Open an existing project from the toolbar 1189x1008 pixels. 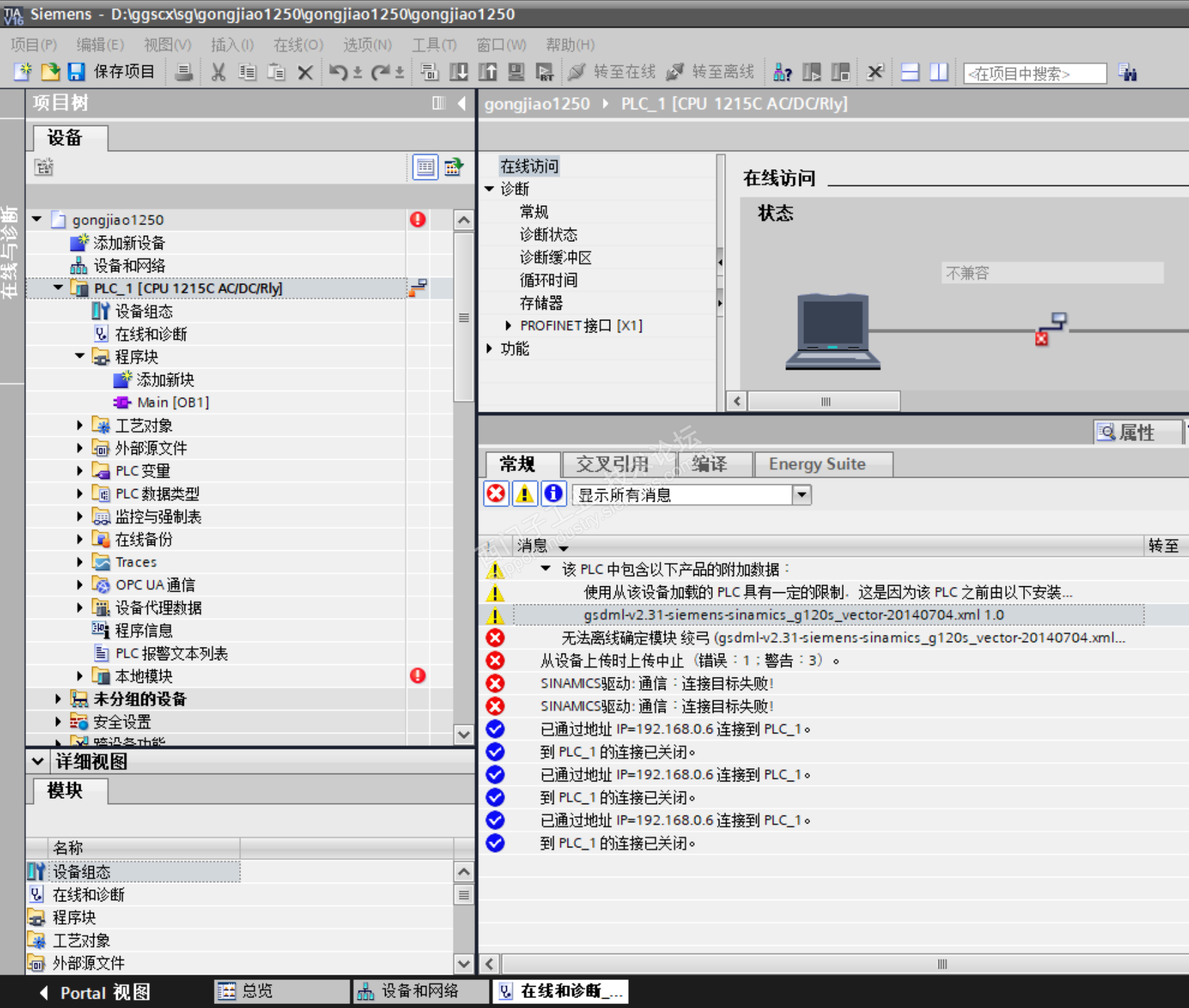click(x=50, y=72)
